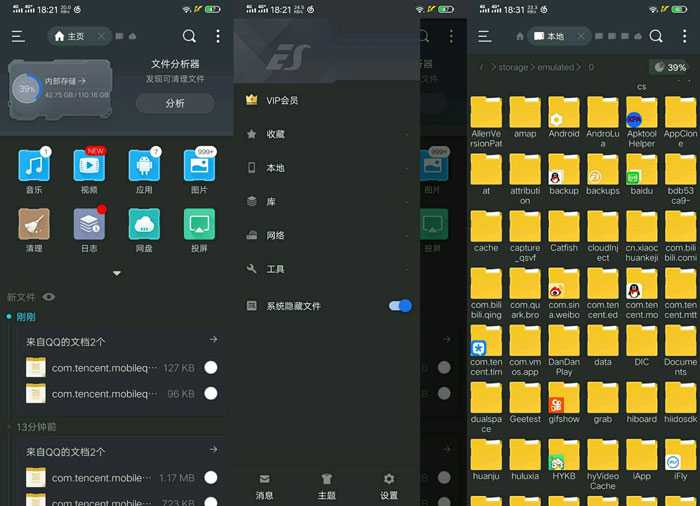Screen dimensions: 700x506
Task: Select the 127 KB com.tencent.mobileq file
Action: (x=211, y=368)
